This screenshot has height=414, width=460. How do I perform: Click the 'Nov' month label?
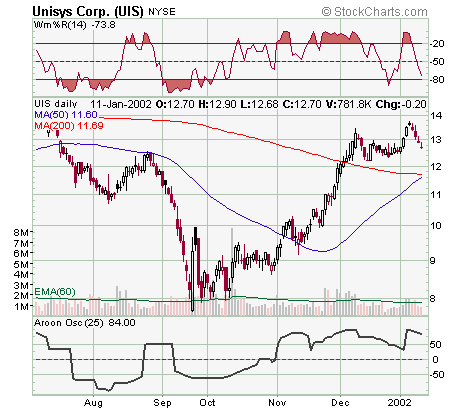point(277,403)
